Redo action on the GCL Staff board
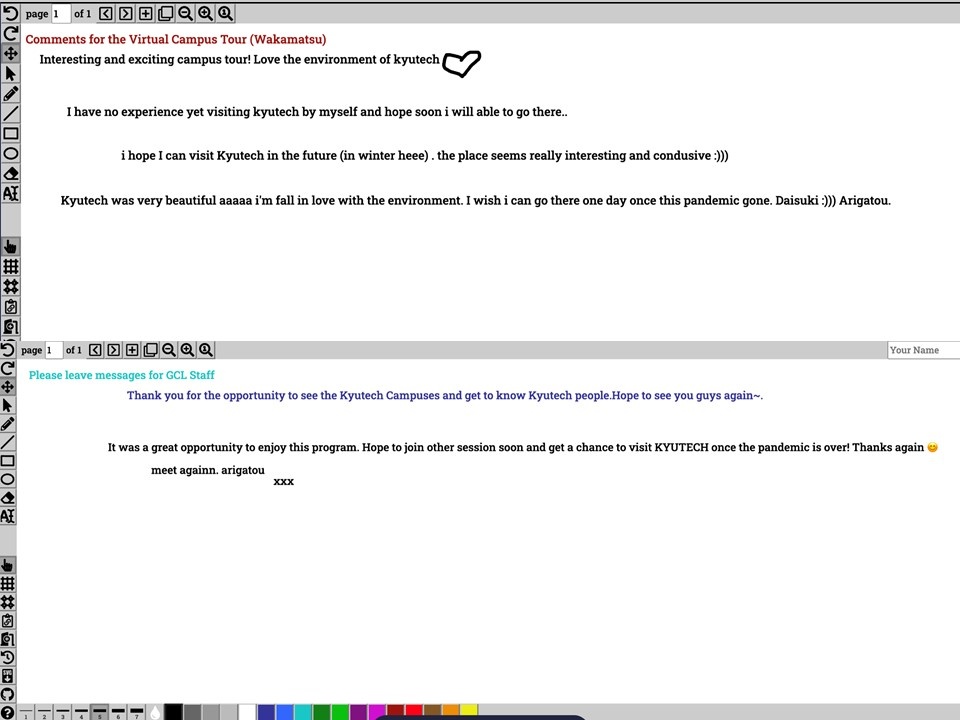Screen dimensions: 960x720 pyautogui.click(x=7, y=368)
